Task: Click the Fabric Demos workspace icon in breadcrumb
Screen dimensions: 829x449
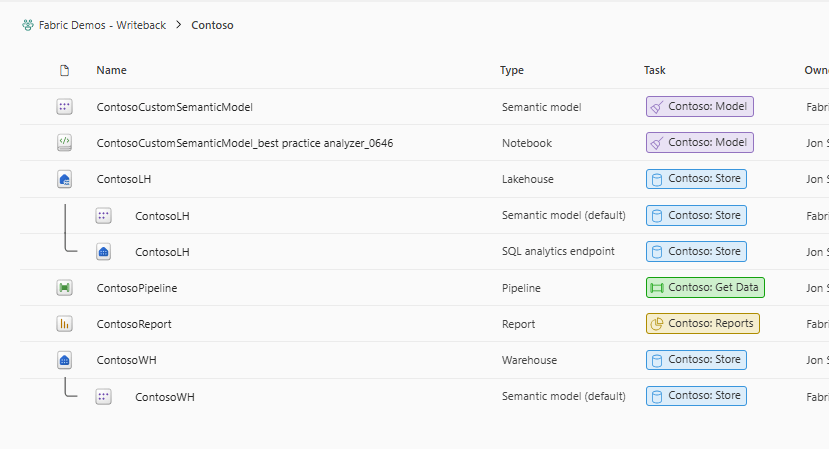Action: [28, 25]
